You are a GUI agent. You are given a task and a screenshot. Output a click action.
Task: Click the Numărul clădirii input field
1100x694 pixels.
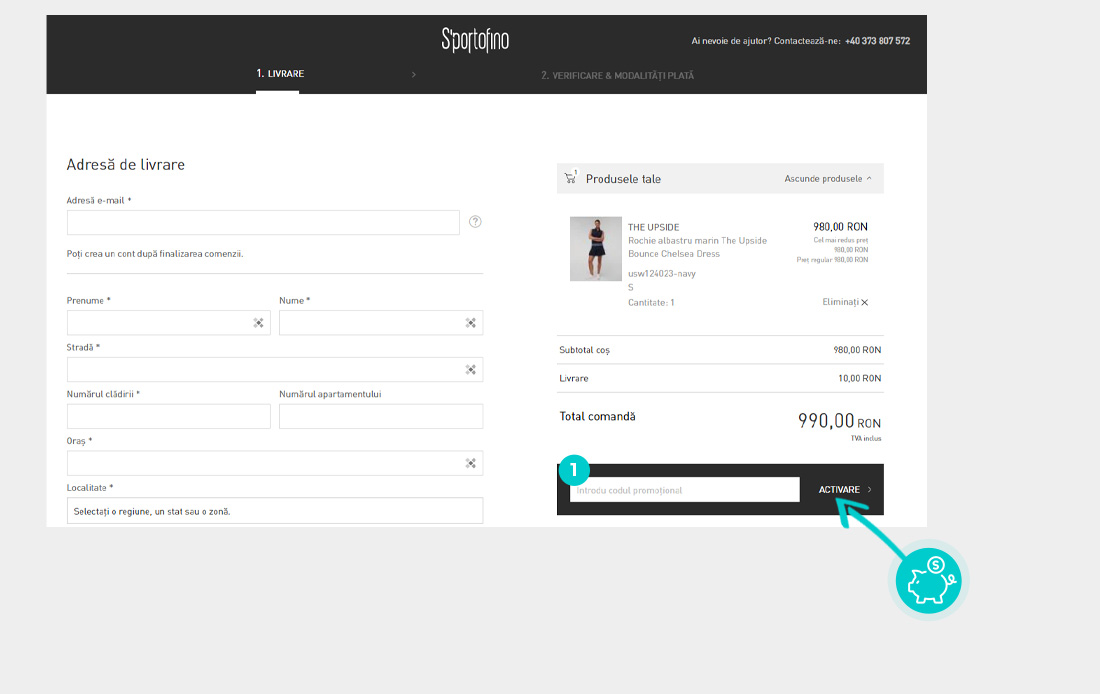(x=168, y=416)
